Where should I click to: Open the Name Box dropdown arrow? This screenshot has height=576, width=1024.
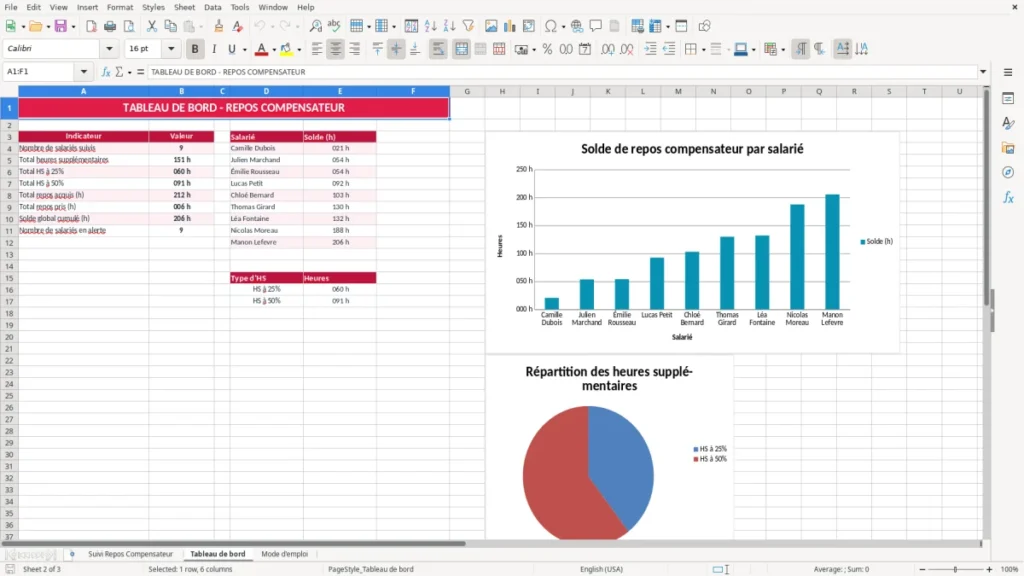pos(84,72)
